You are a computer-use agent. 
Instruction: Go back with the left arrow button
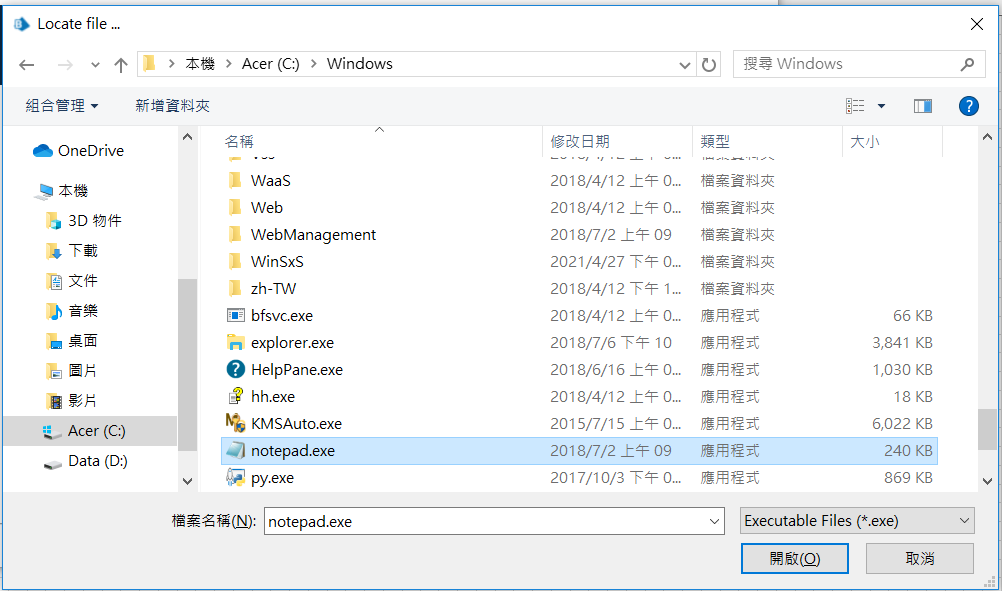point(26,65)
